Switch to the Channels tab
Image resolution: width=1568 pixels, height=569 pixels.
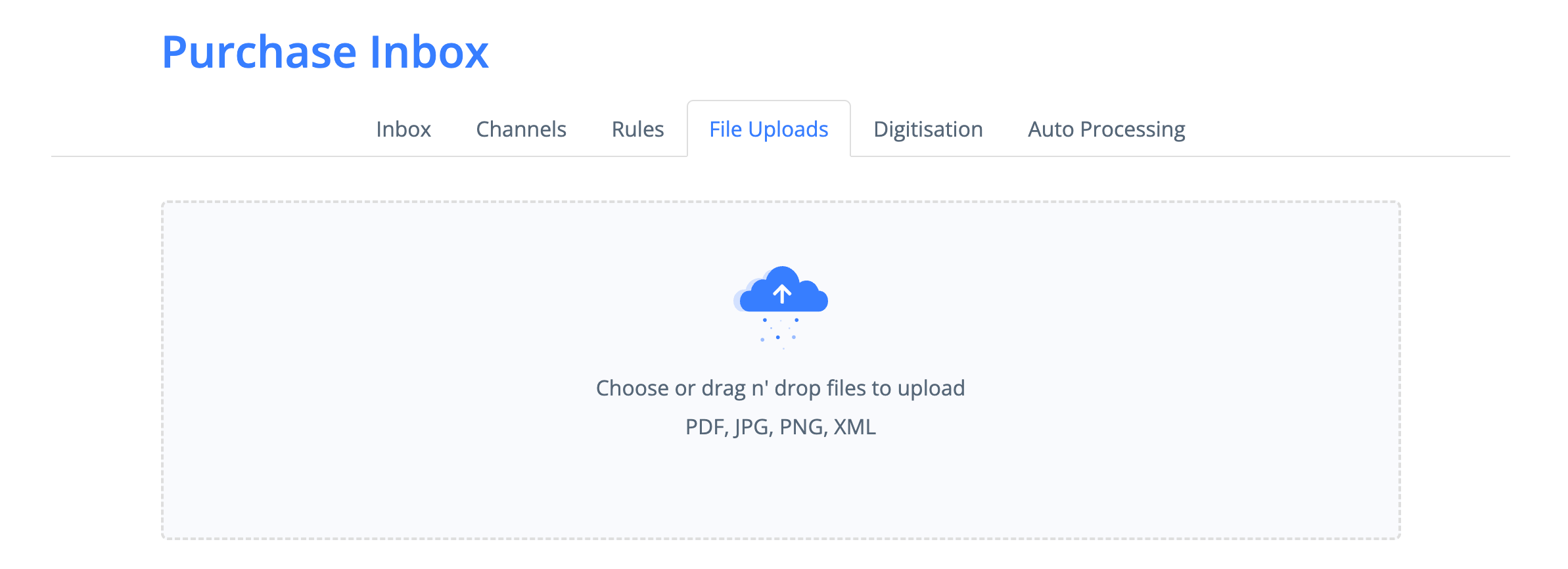tap(520, 129)
